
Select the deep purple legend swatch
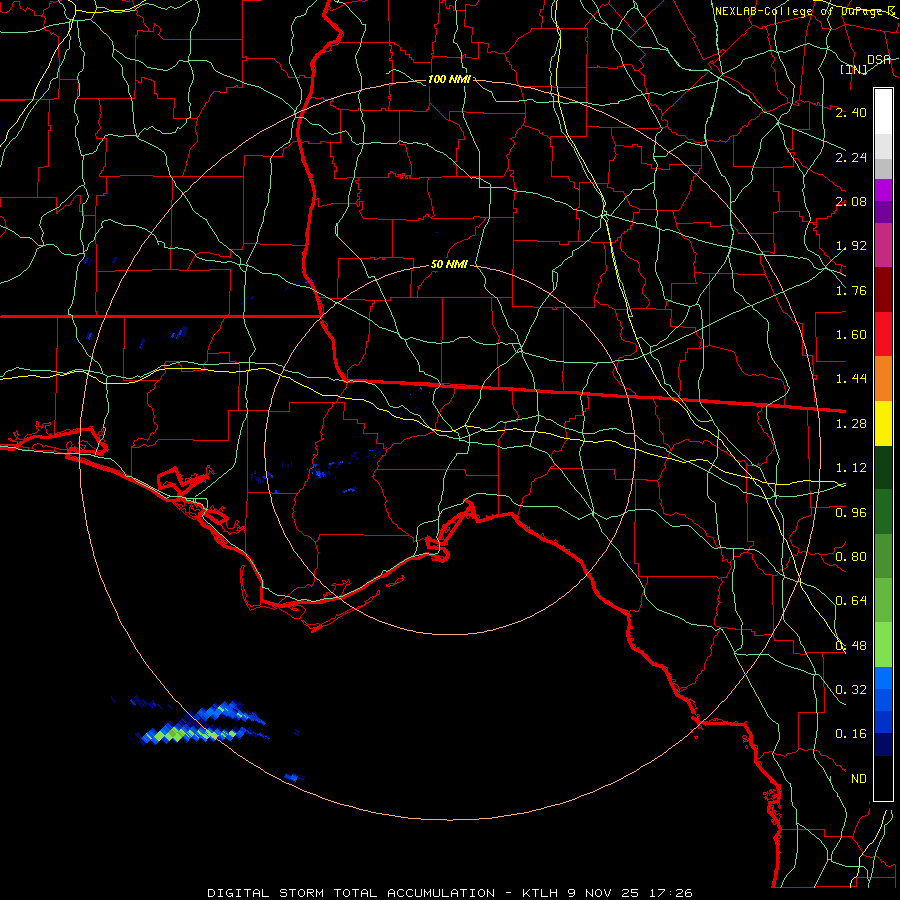pos(883,212)
